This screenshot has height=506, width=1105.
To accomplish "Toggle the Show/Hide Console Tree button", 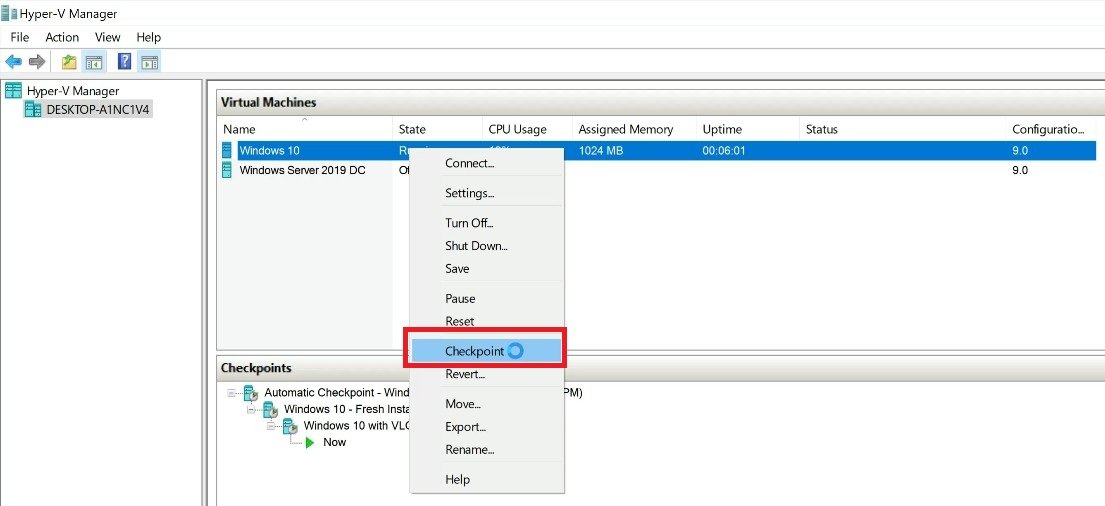I will click(94, 62).
